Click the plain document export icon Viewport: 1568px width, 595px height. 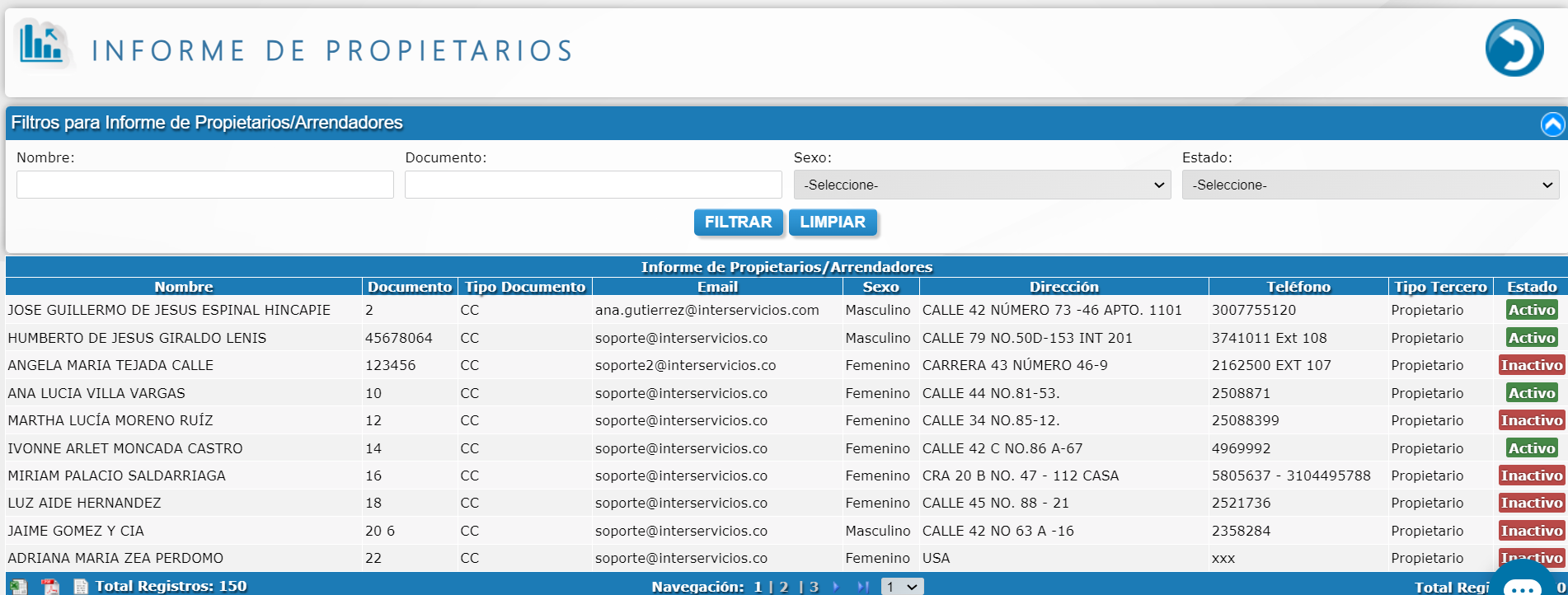(81, 586)
